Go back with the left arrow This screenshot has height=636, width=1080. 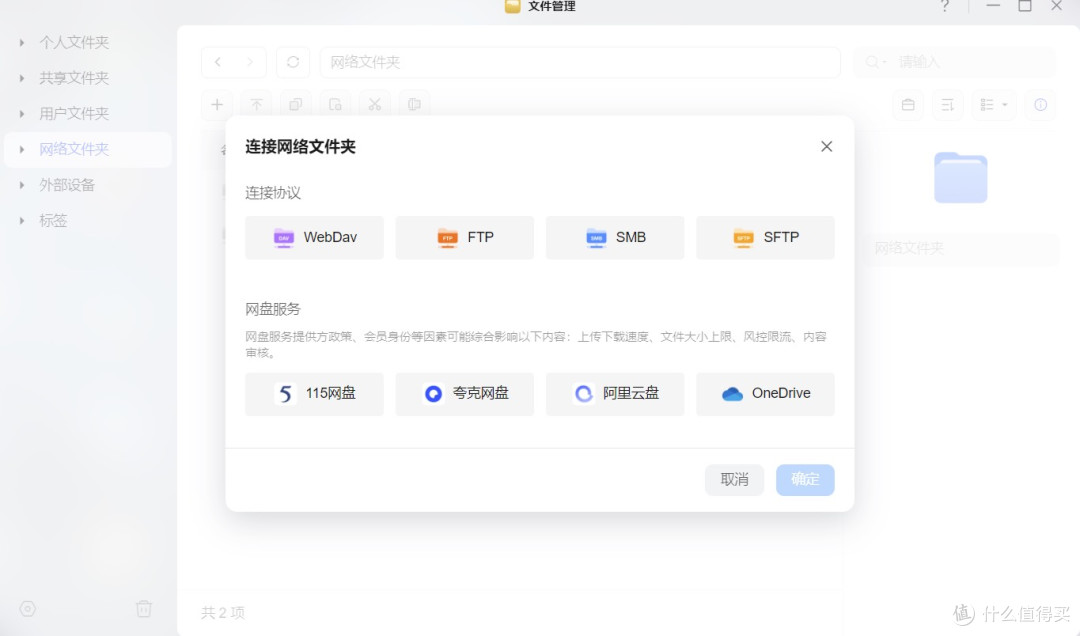218,62
